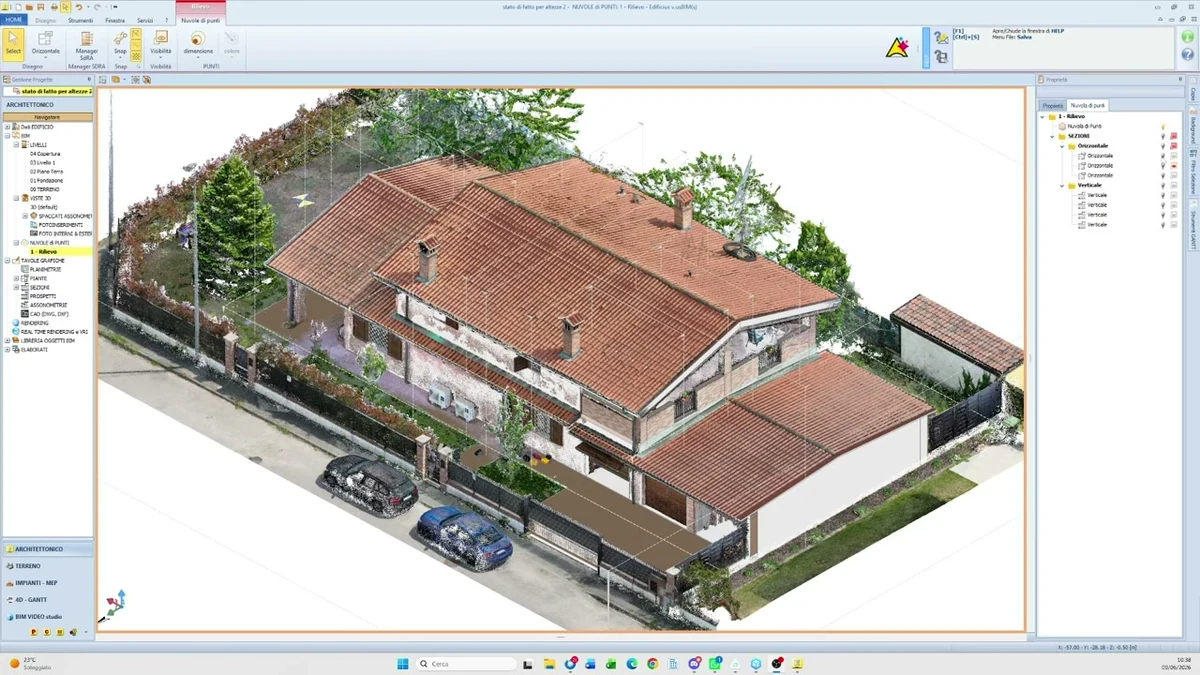Open File Explorer from the taskbar
Viewport: 1200px width, 675px height.
[x=549, y=663]
